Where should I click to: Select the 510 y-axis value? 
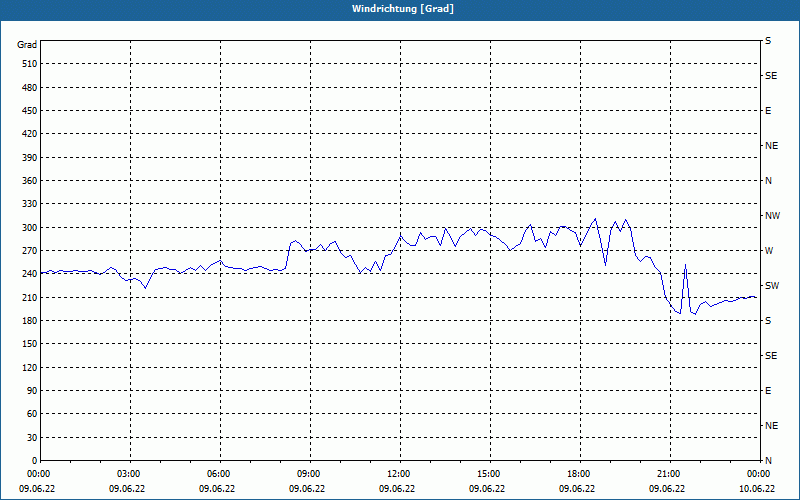(x=30, y=64)
